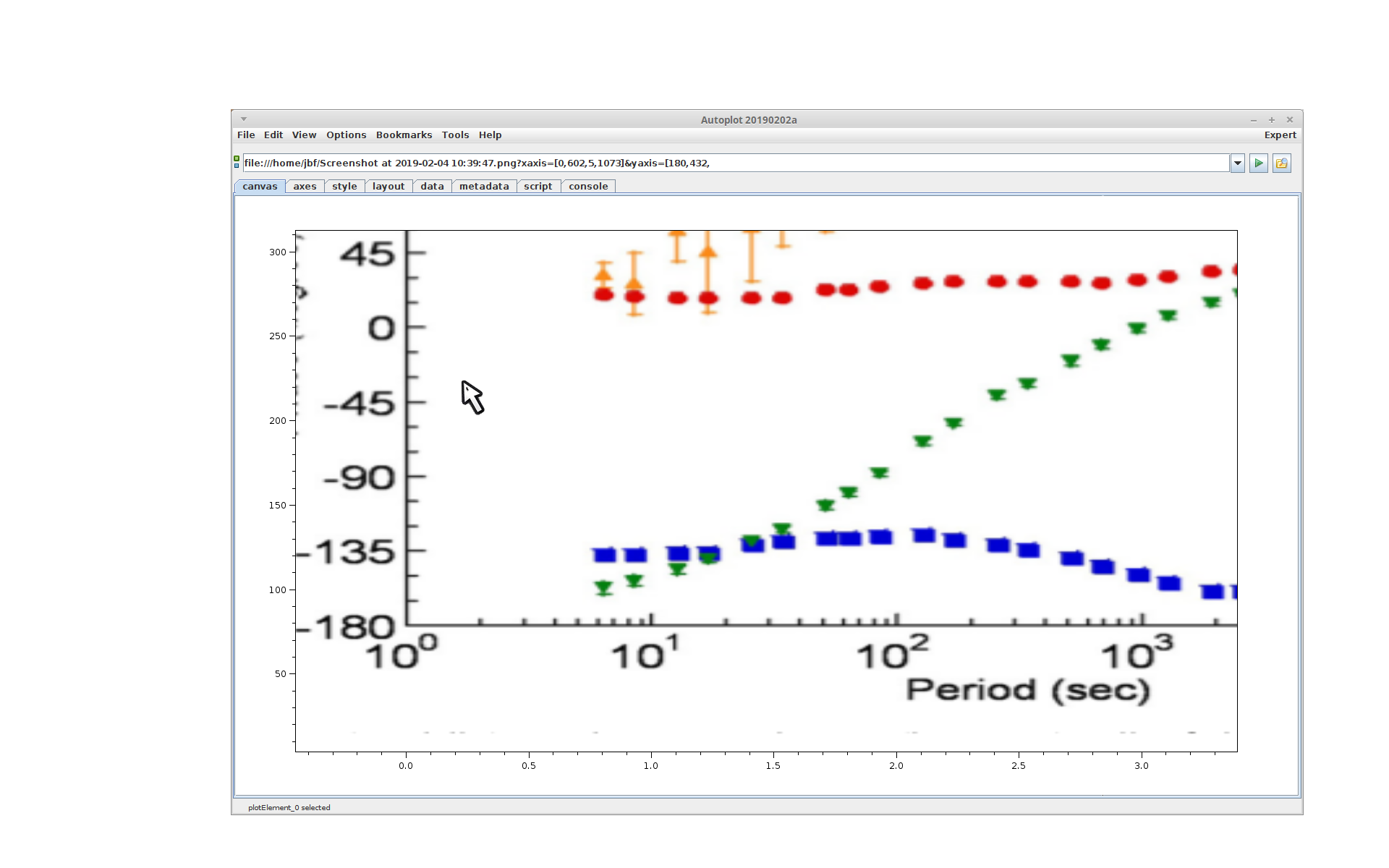Viewport: 1389px width, 868px height.
Task: Open the Options menu
Action: pyautogui.click(x=347, y=135)
